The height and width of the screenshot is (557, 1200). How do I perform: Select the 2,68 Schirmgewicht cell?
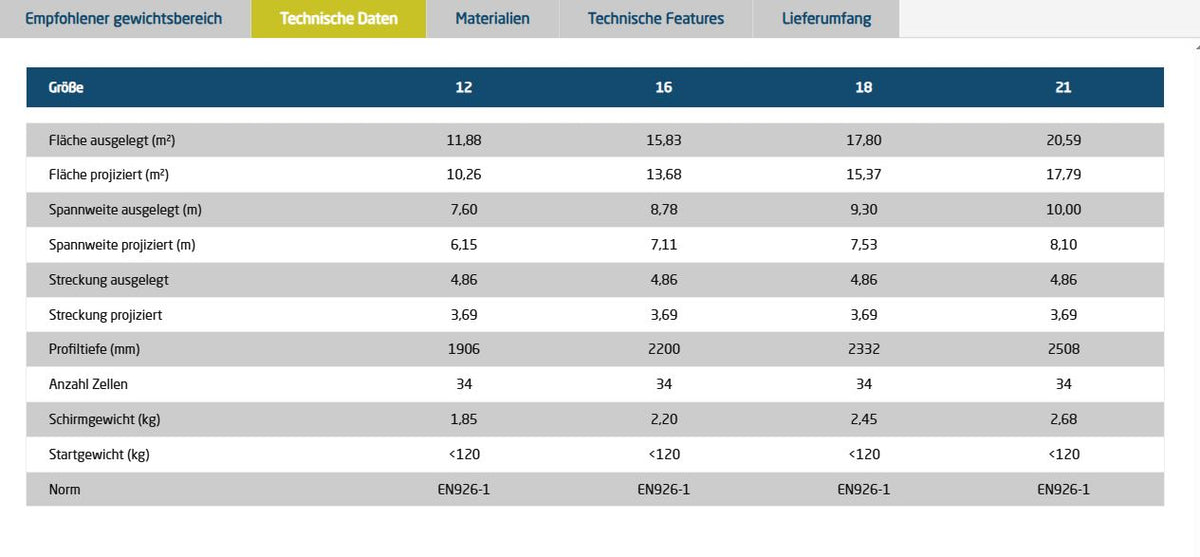pyautogui.click(x=1064, y=420)
